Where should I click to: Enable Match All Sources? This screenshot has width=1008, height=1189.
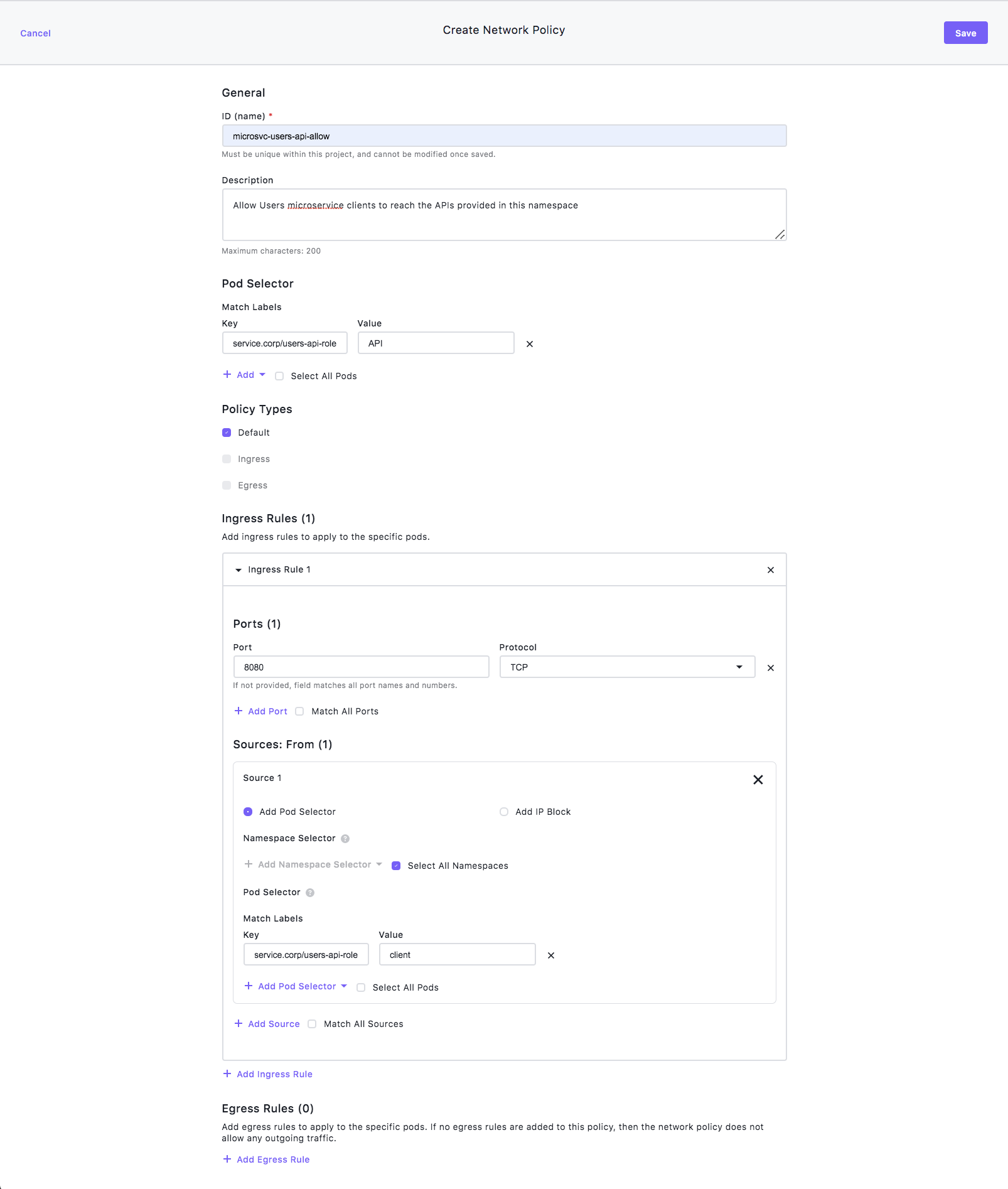[312, 1024]
